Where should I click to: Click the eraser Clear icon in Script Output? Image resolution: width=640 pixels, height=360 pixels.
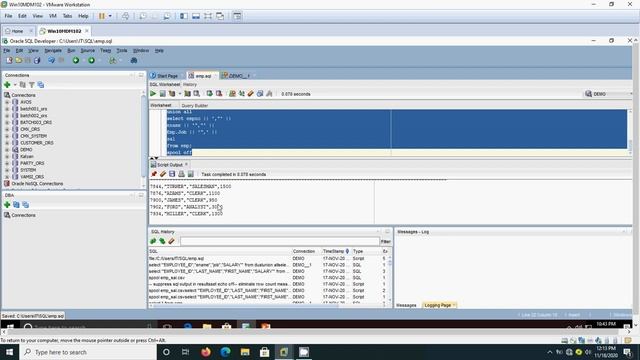(x=163, y=174)
